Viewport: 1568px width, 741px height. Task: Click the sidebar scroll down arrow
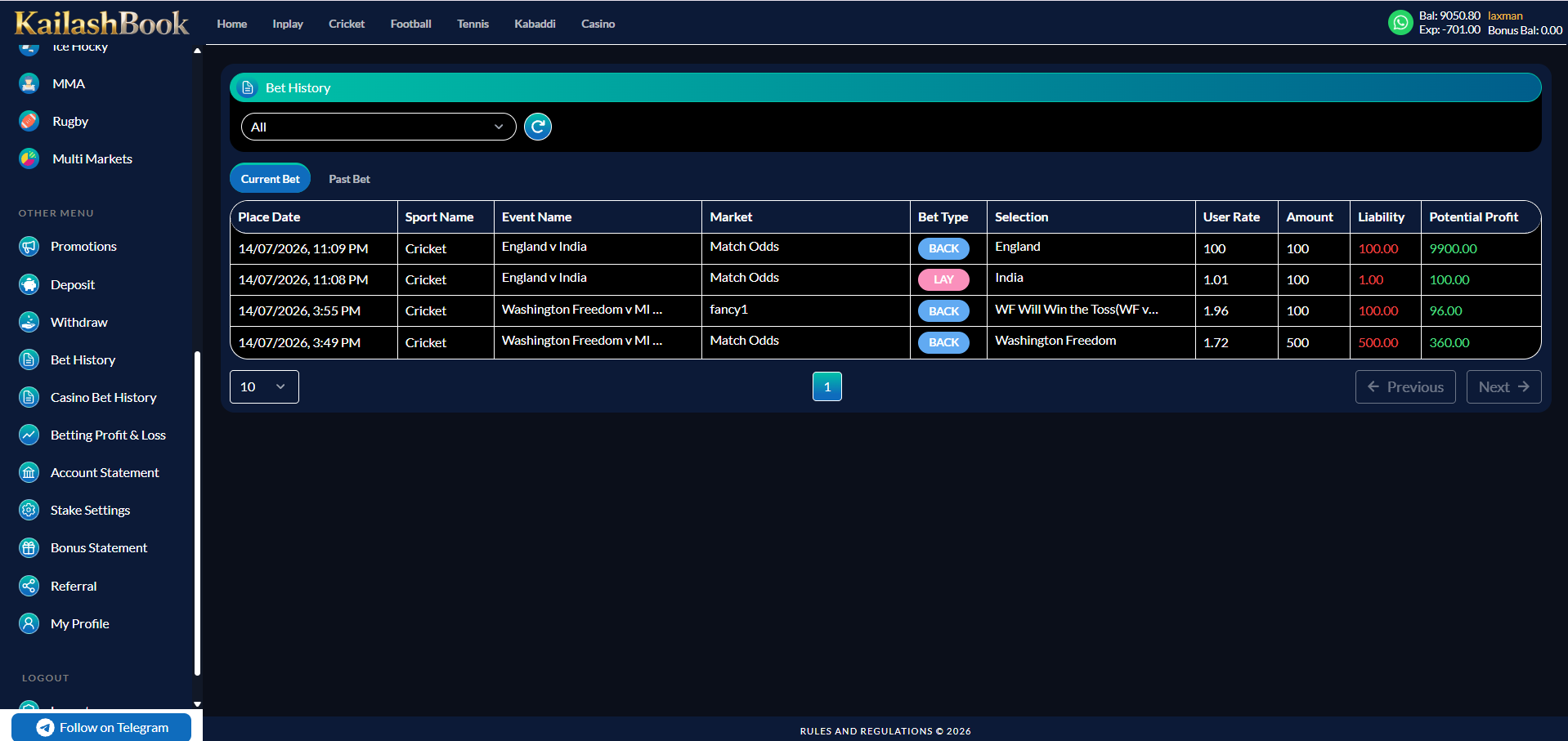pyautogui.click(x=197, y=704)
